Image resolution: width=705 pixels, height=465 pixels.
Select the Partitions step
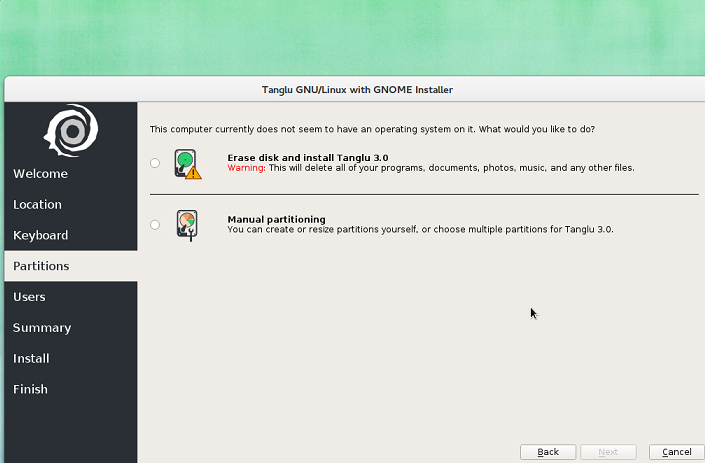click(x=71, y=266)
